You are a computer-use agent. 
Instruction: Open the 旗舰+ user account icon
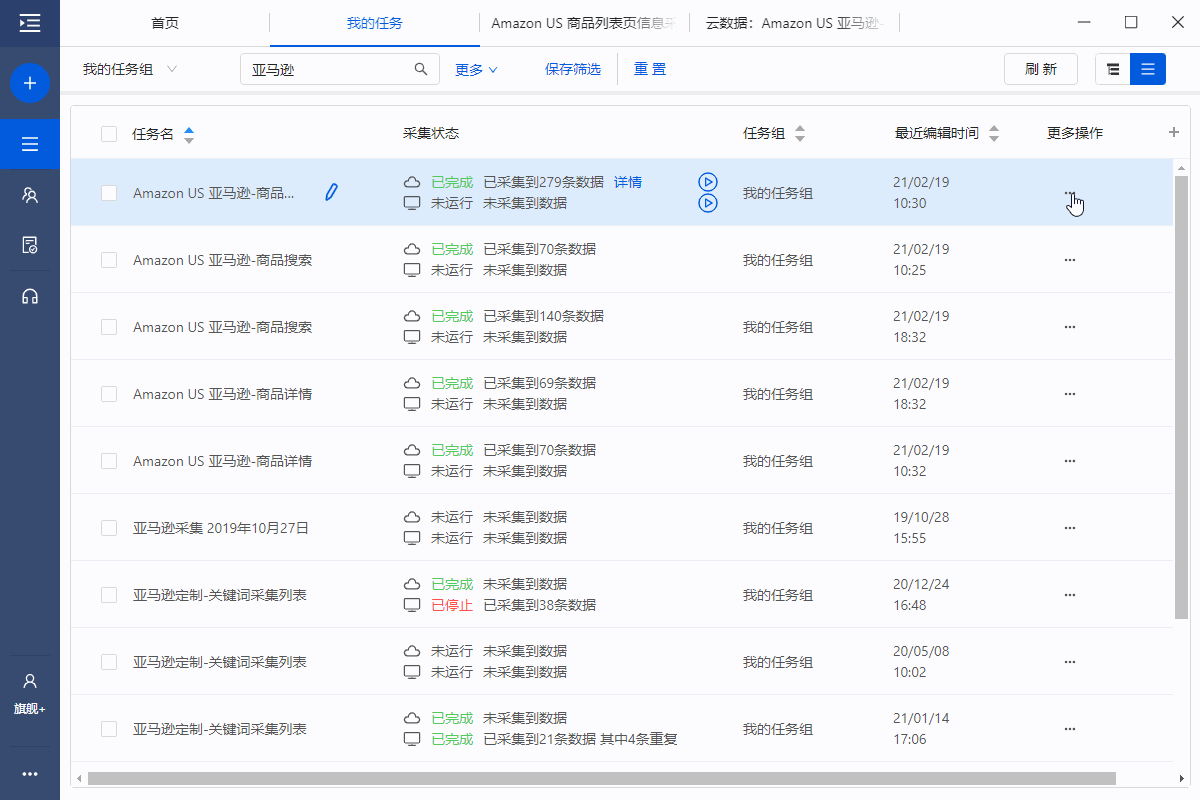pyautogui.click(x=30, y=693)
